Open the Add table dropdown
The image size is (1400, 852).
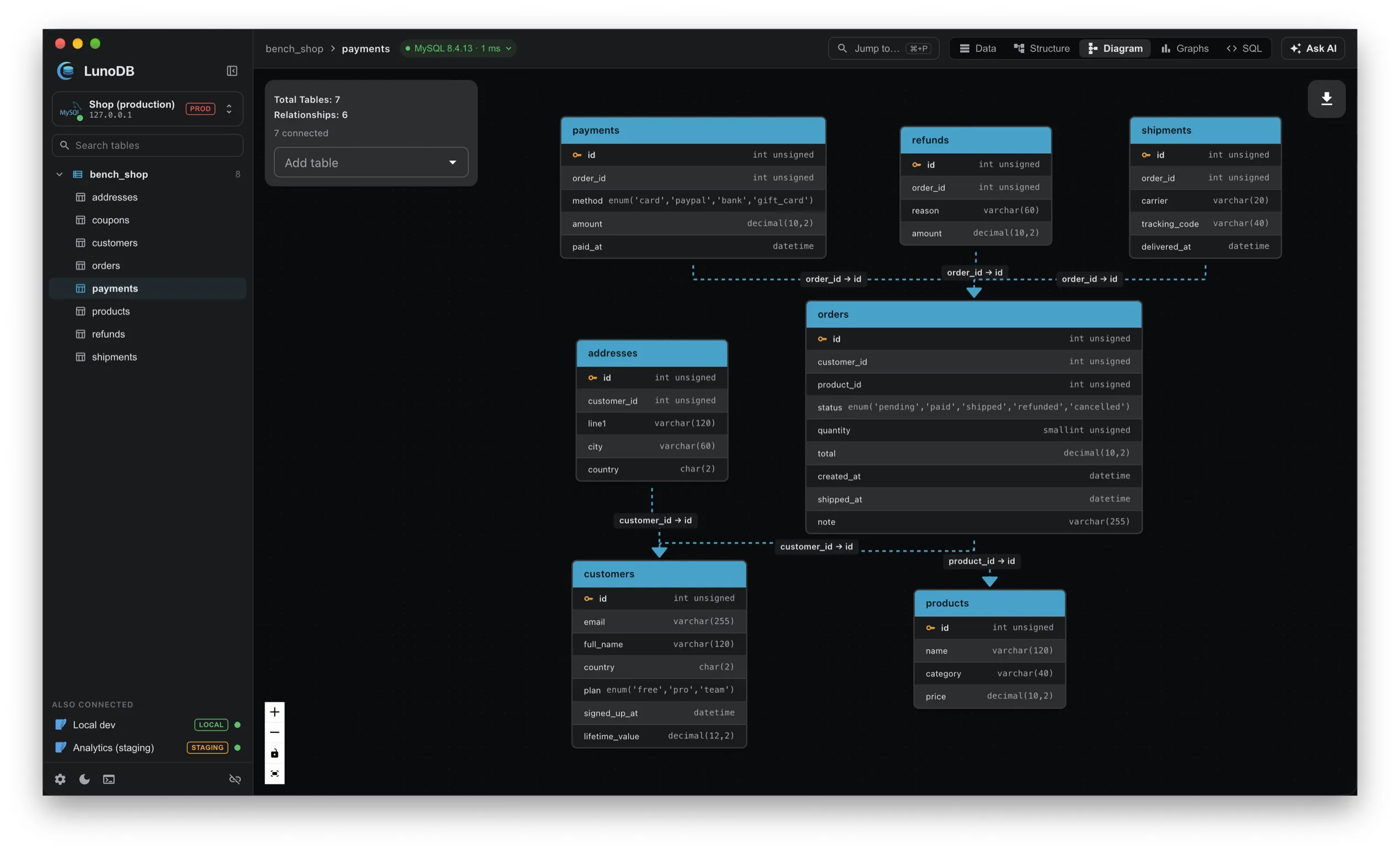371,163
